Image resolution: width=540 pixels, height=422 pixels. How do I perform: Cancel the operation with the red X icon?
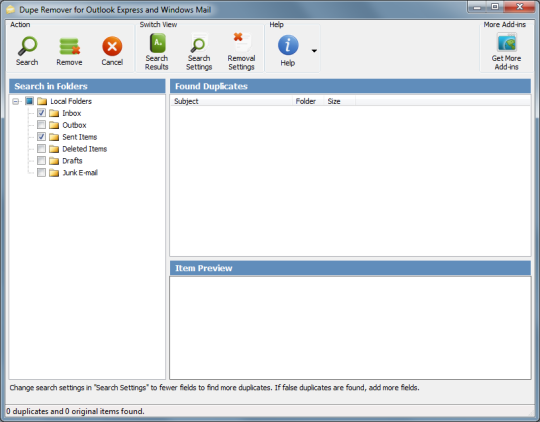coord(112,46)
